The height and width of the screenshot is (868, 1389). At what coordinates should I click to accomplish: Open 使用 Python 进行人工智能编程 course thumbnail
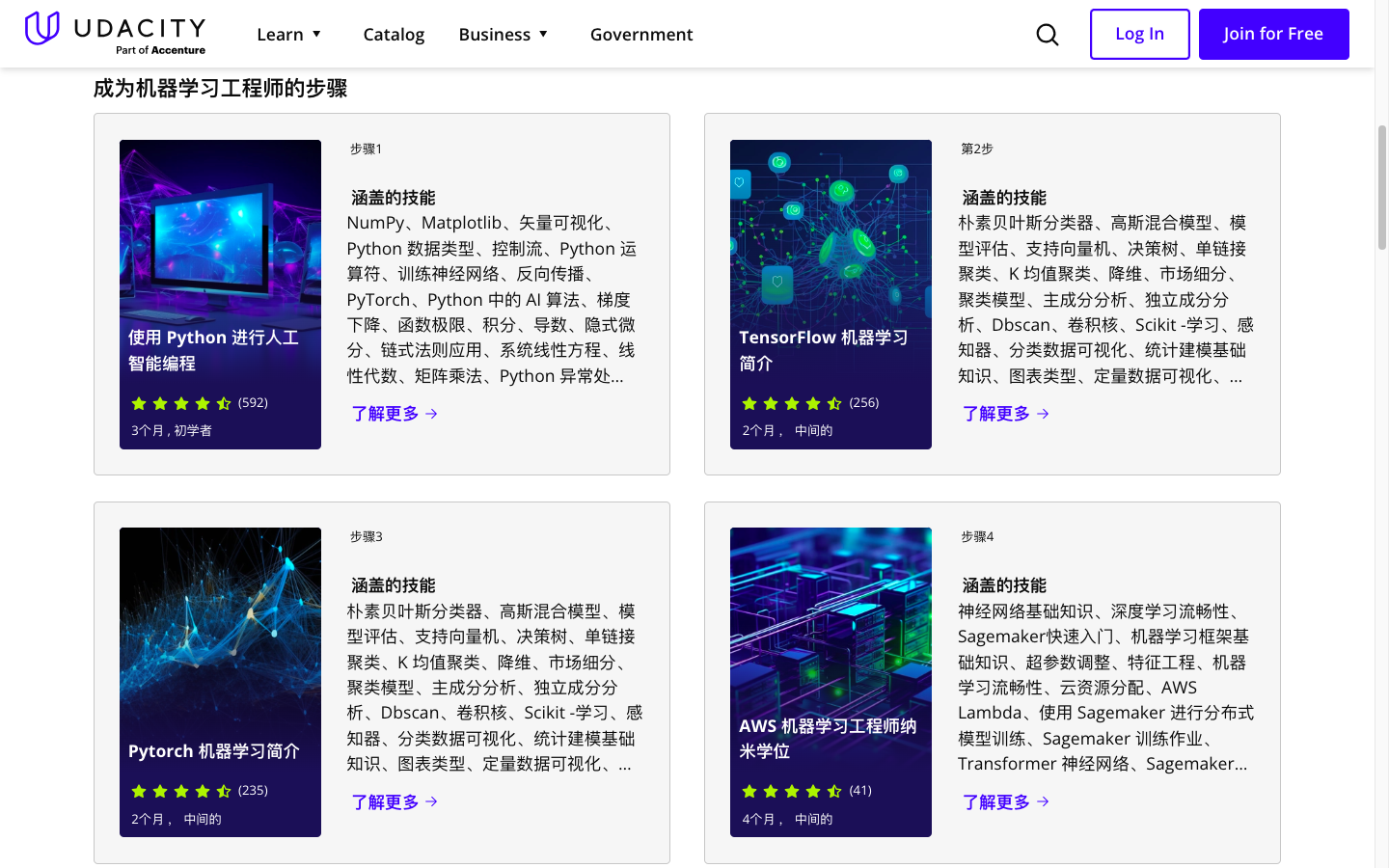tap(220, 294)
